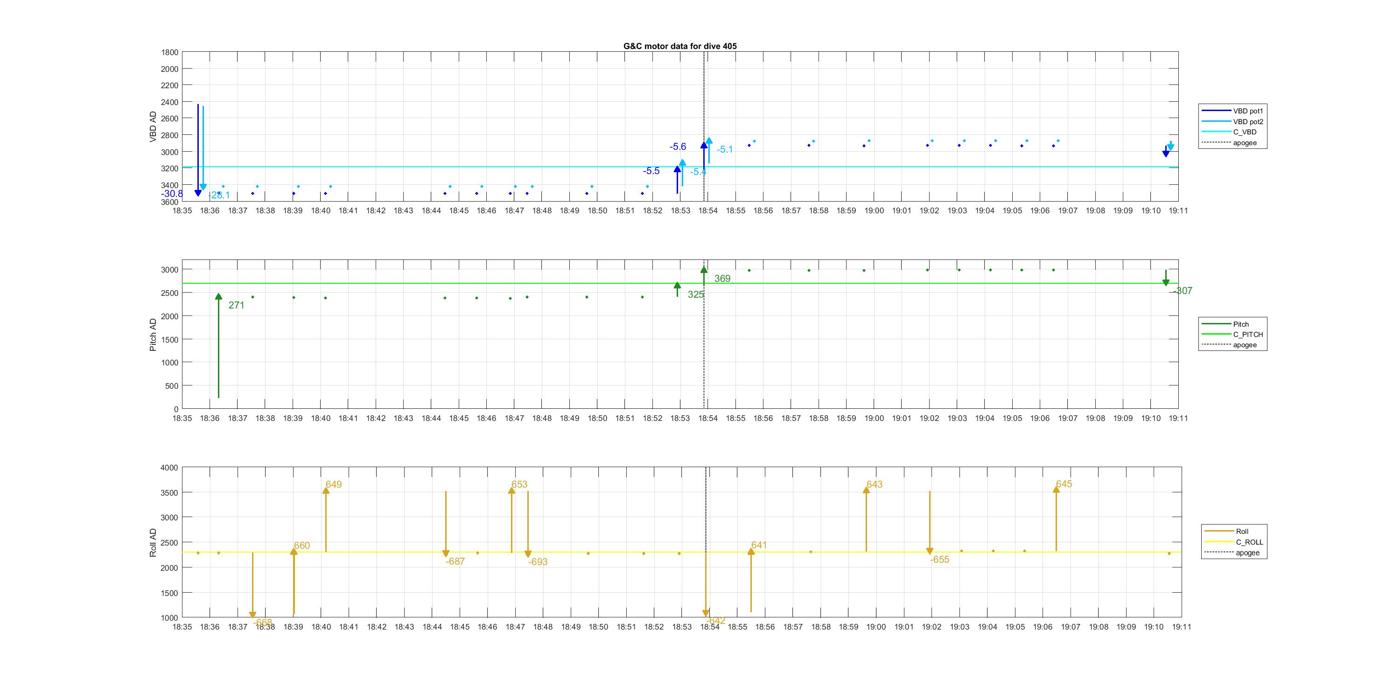Select C_ROLL in the bottom legend
Screen dimensions: 1400x693
1236,542
